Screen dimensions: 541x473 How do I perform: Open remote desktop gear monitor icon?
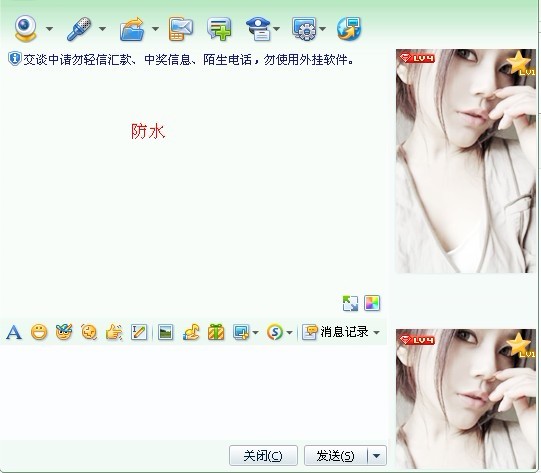point(304,29)
